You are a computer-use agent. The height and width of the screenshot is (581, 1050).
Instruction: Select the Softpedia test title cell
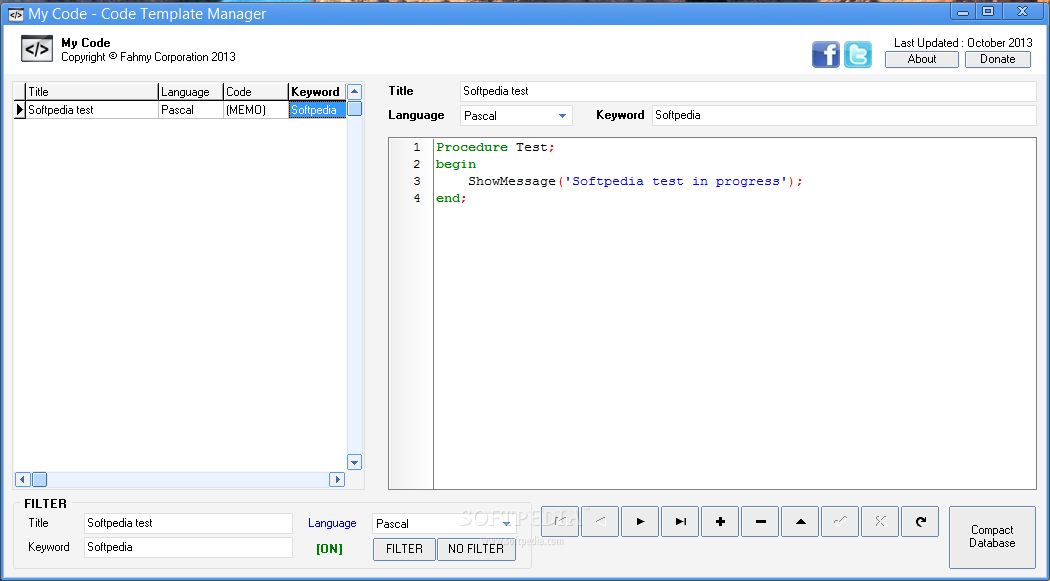(x=92, y=110)
